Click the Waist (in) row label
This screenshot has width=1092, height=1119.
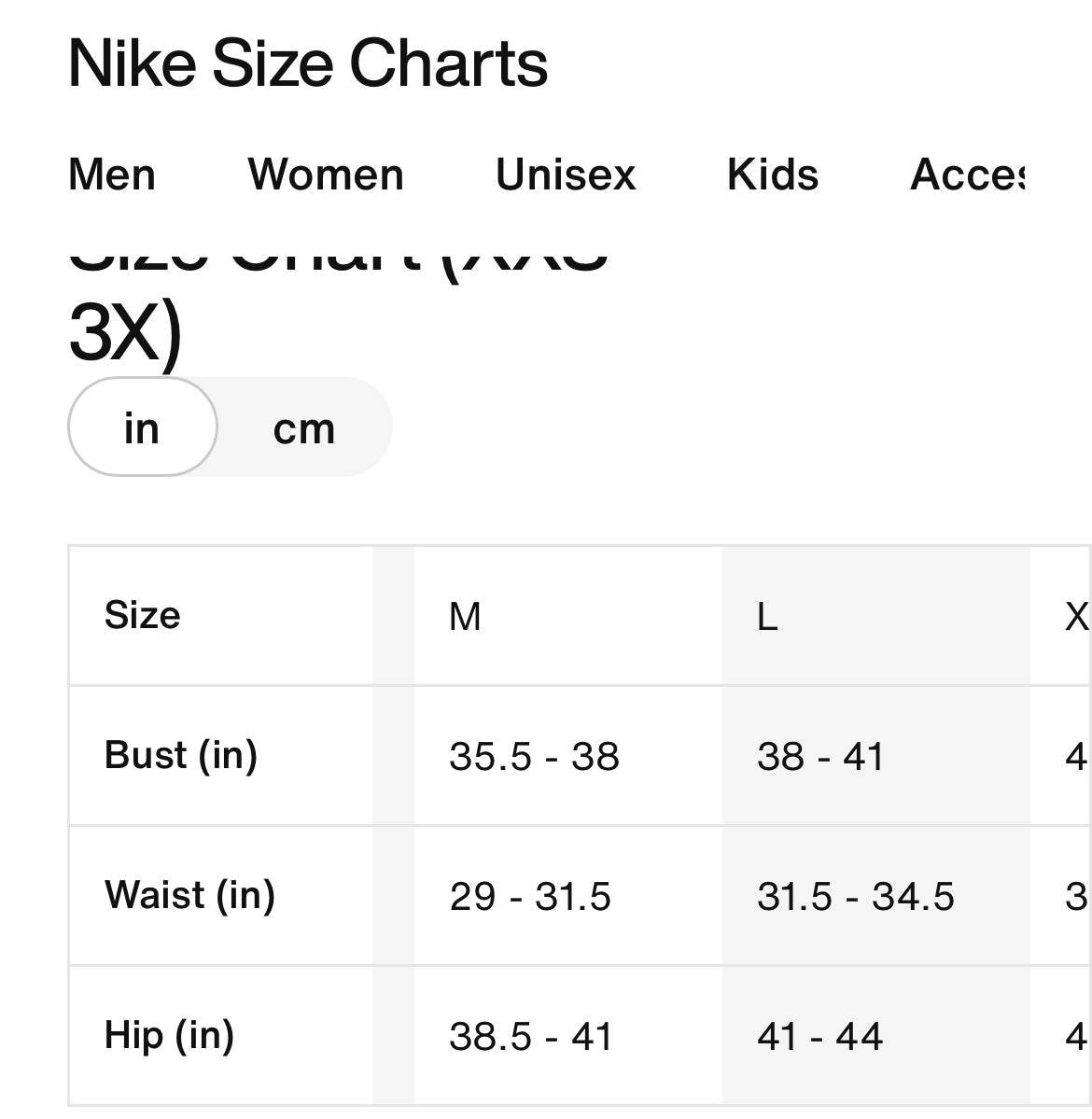[189, 895]
